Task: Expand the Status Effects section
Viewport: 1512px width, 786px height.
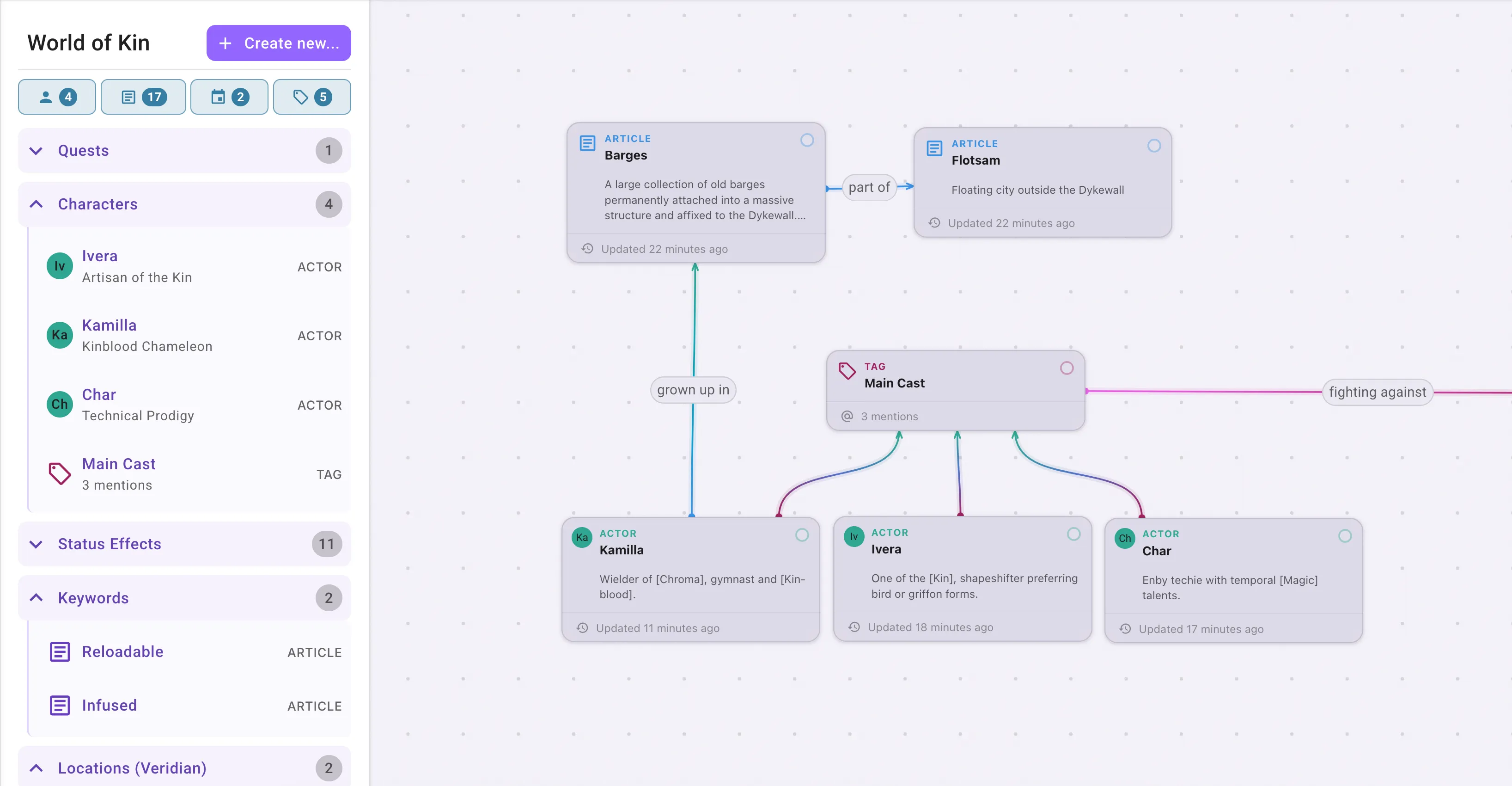Action: click(x=184, y=543)
